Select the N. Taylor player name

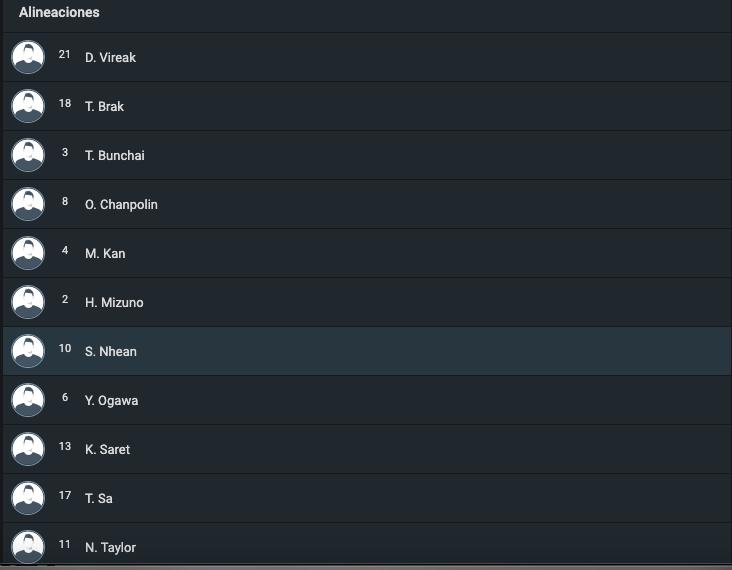(110, 548)
